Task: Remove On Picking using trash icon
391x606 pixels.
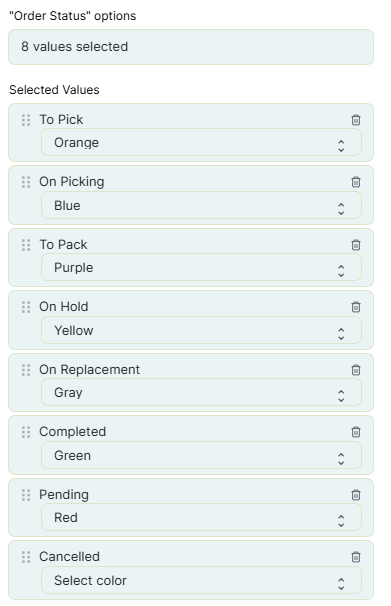Action: pyautogui.click(x=356, y=182)
